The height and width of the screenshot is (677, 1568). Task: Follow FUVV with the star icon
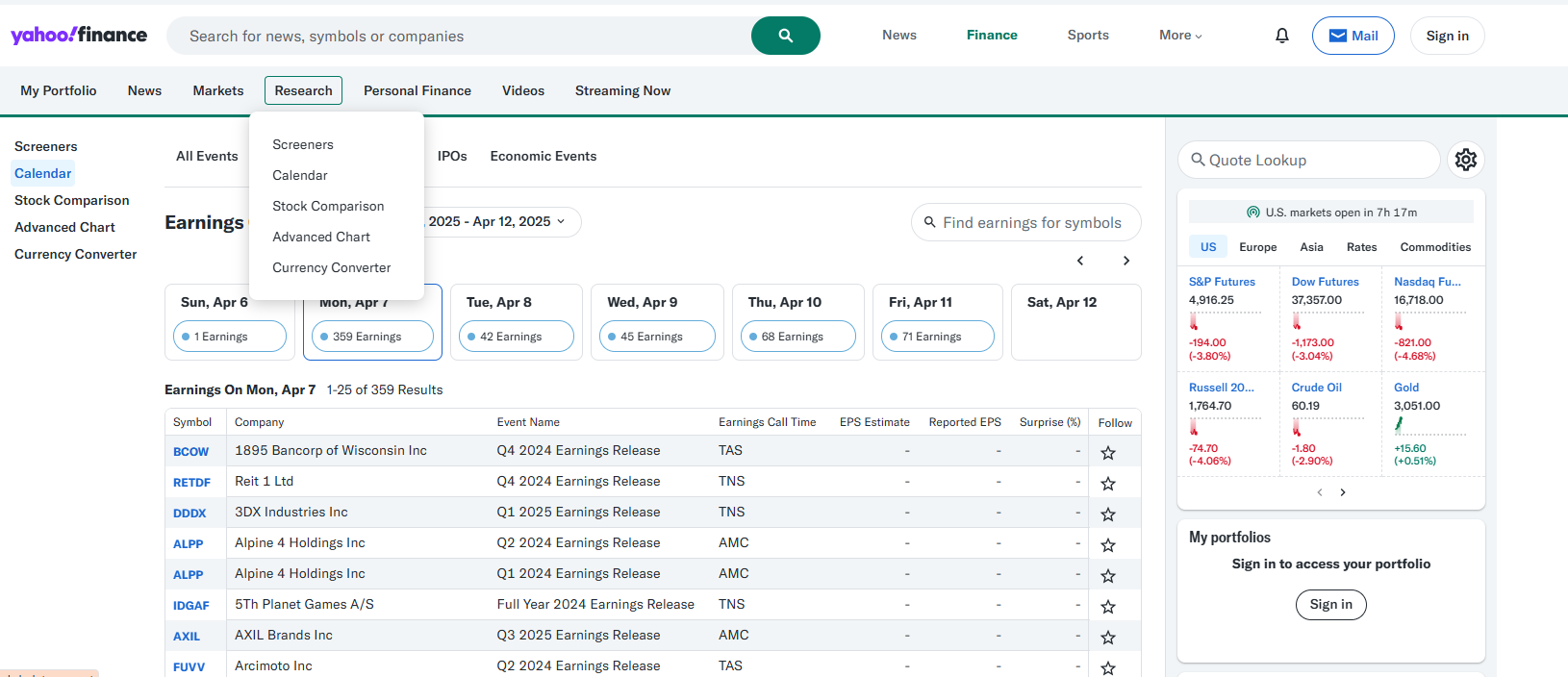tap(1108, 667)
